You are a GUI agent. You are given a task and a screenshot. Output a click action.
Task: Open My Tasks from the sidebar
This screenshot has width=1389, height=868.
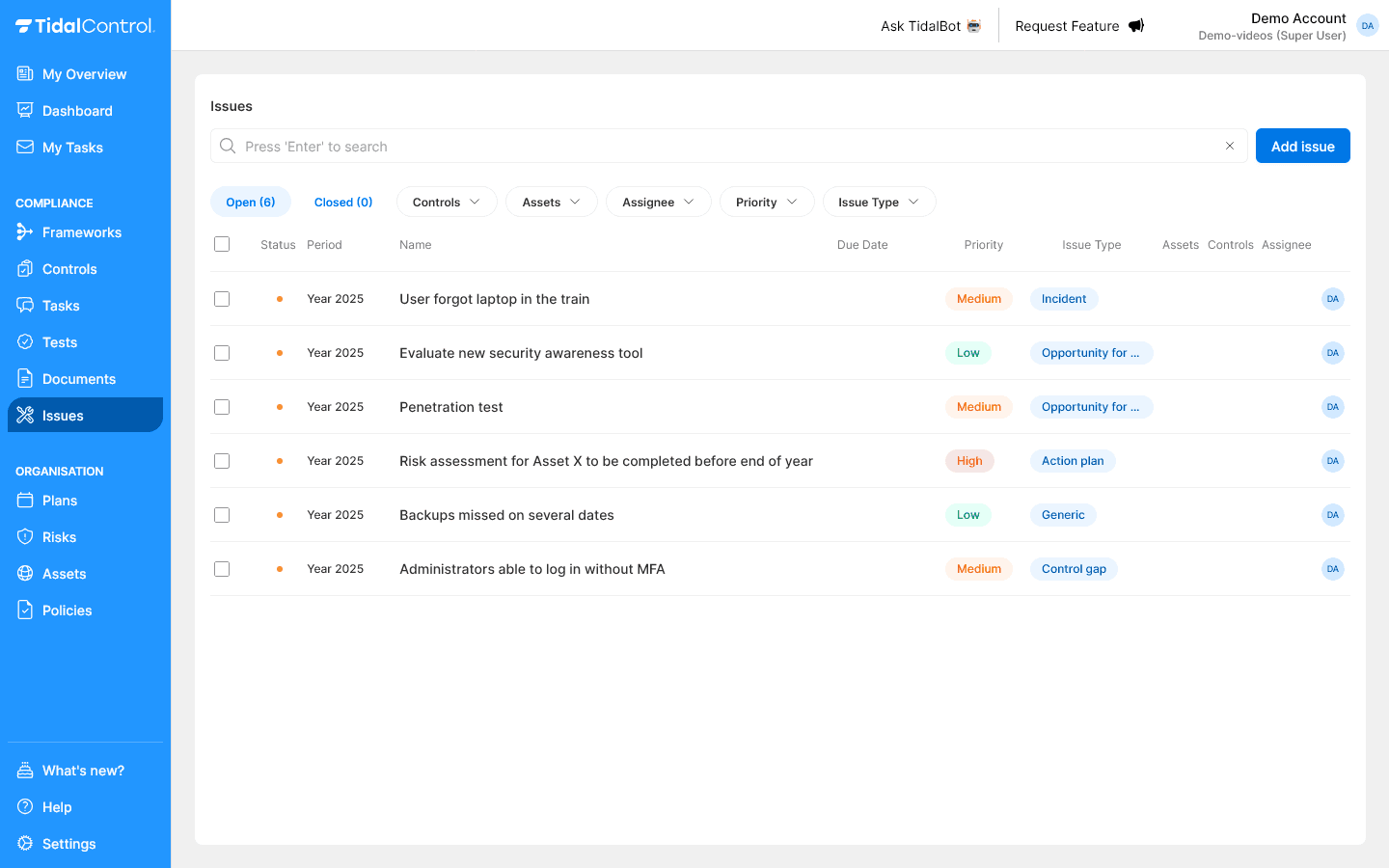[72, 147]
